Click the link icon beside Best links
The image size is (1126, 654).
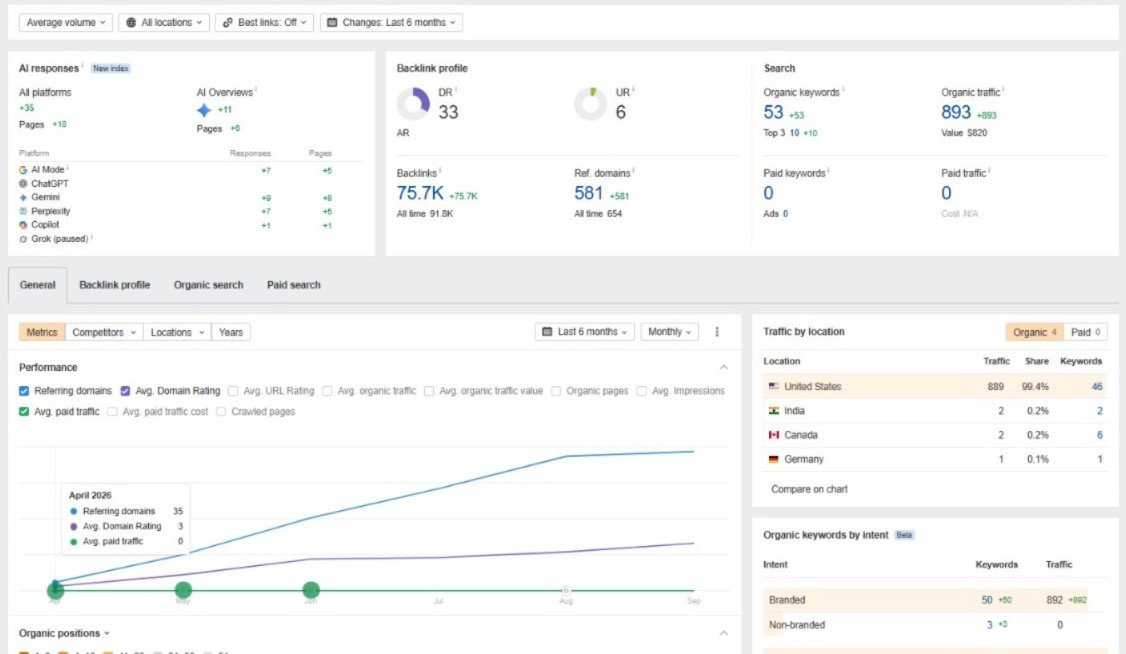pos(228,22)
